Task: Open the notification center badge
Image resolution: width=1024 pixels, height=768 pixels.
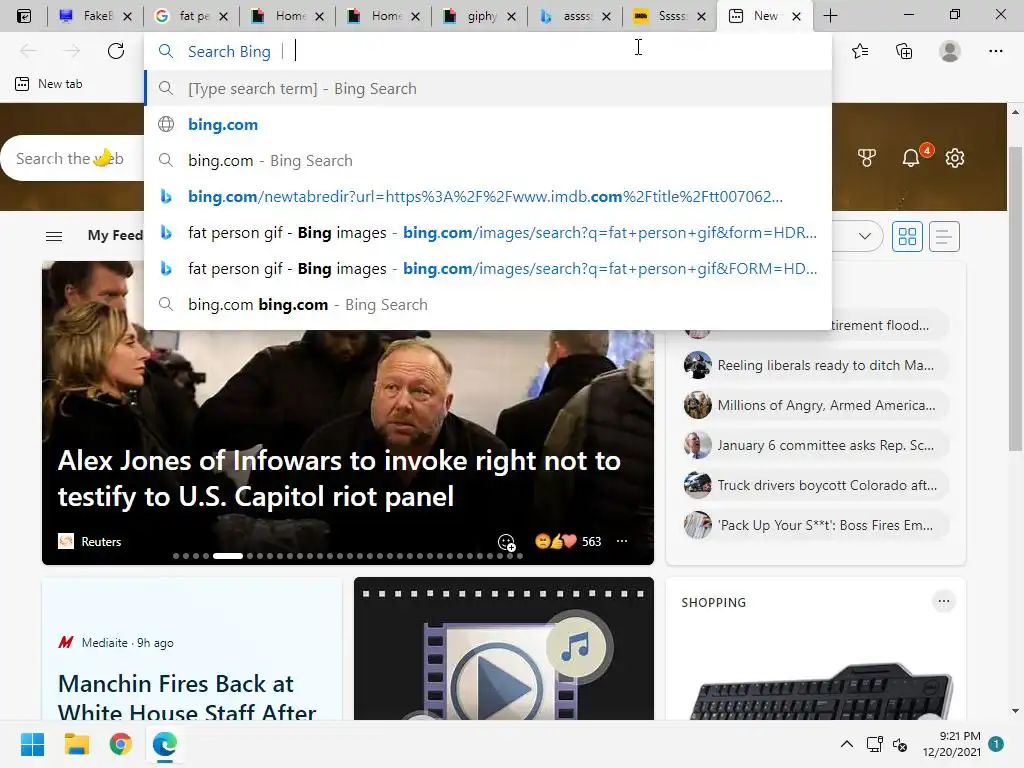Action: pos(996,744)
